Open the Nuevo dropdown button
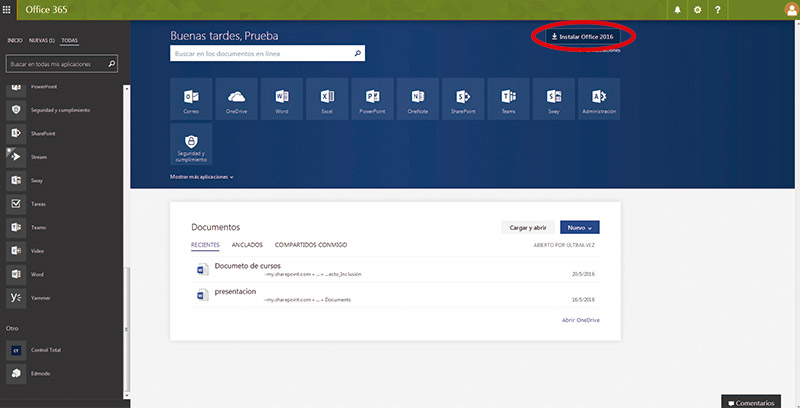The height and width of the screenshot is (408, 800). coord(579,227)
